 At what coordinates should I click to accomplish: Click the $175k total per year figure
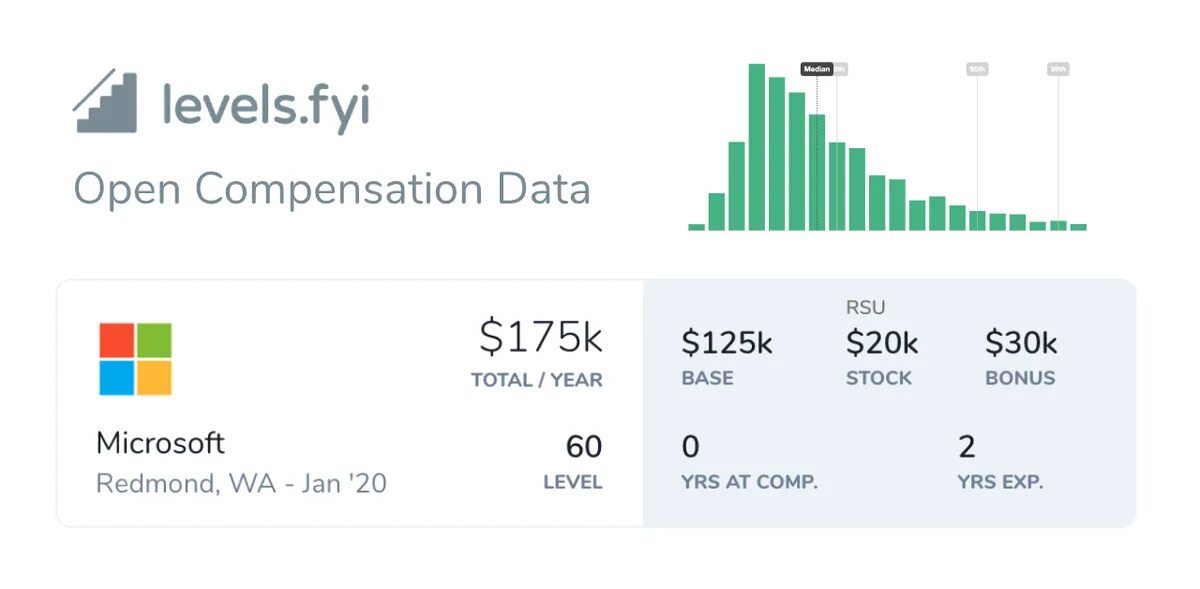[540, 338]
